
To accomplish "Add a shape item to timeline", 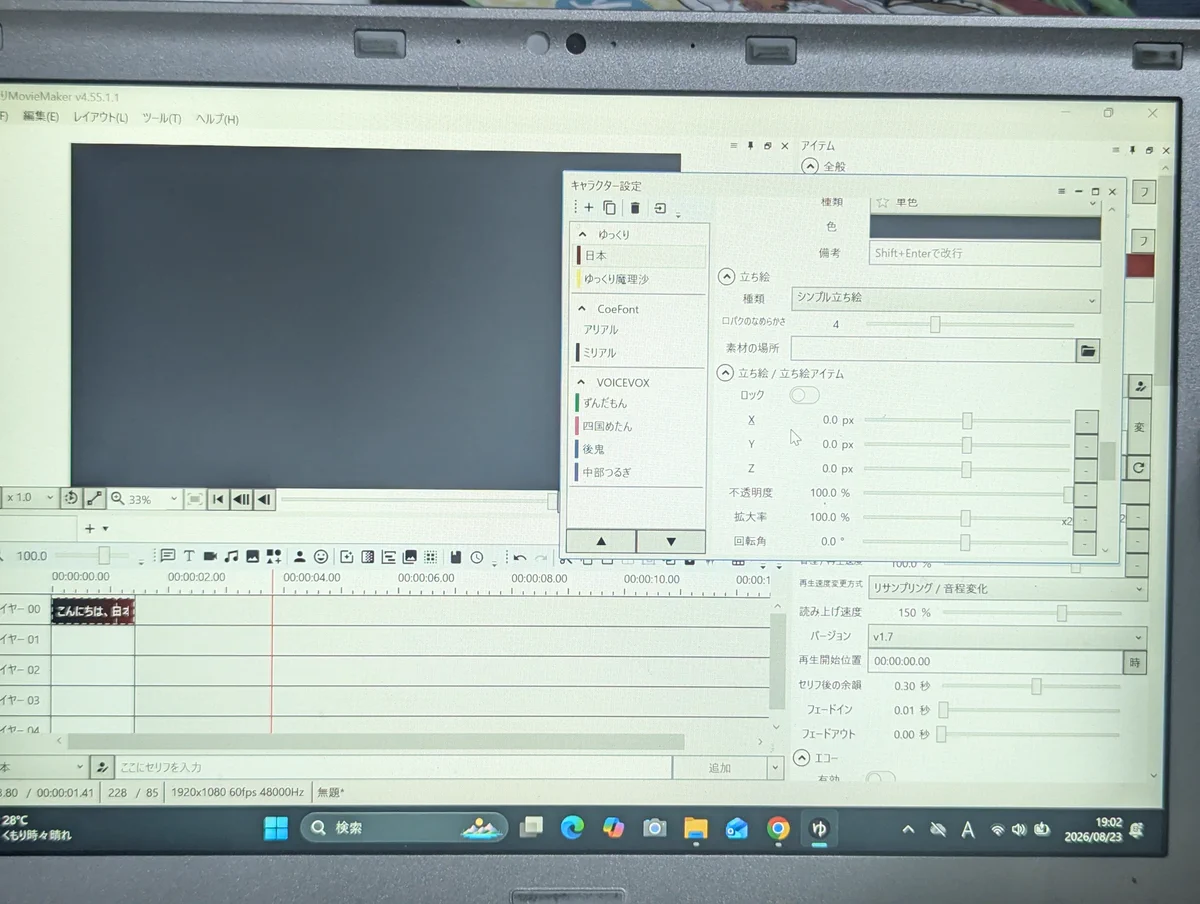I will pos(272,556).
